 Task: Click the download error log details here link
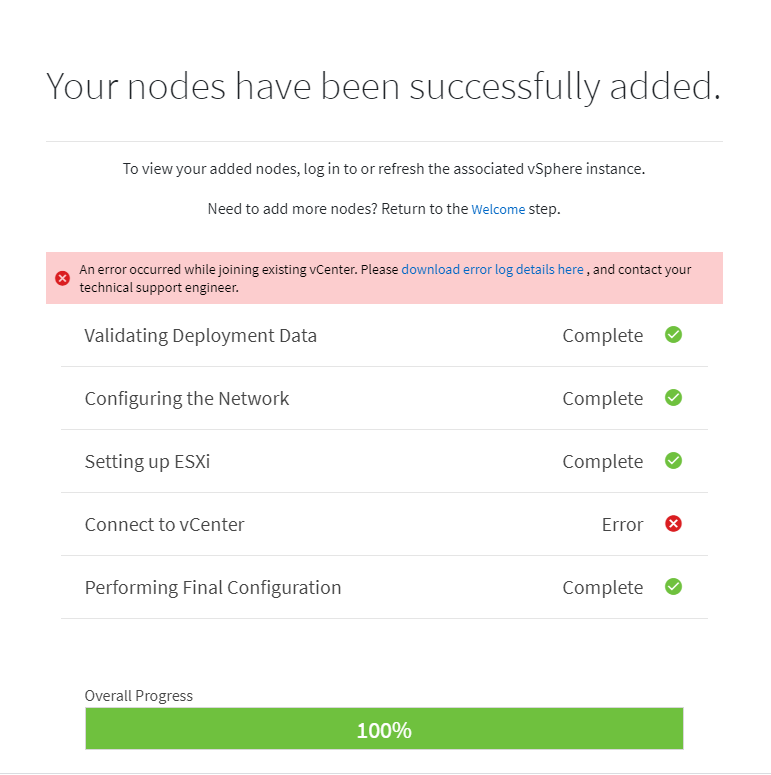tap(492, 270)
